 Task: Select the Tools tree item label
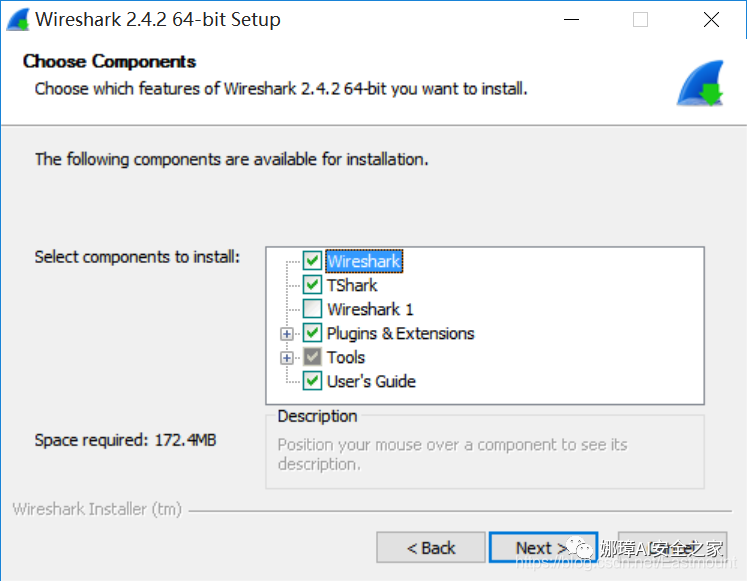pyautogui.click(x=346, y=357)
